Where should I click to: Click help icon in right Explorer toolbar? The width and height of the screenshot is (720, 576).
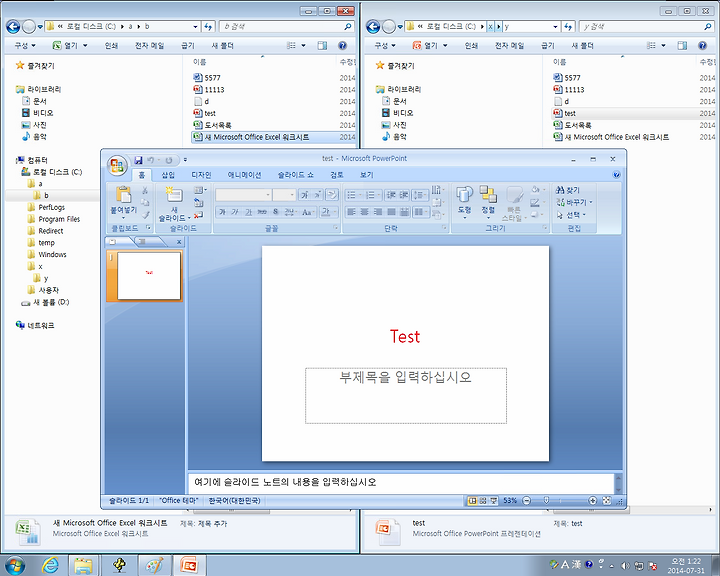click(702, 45)
